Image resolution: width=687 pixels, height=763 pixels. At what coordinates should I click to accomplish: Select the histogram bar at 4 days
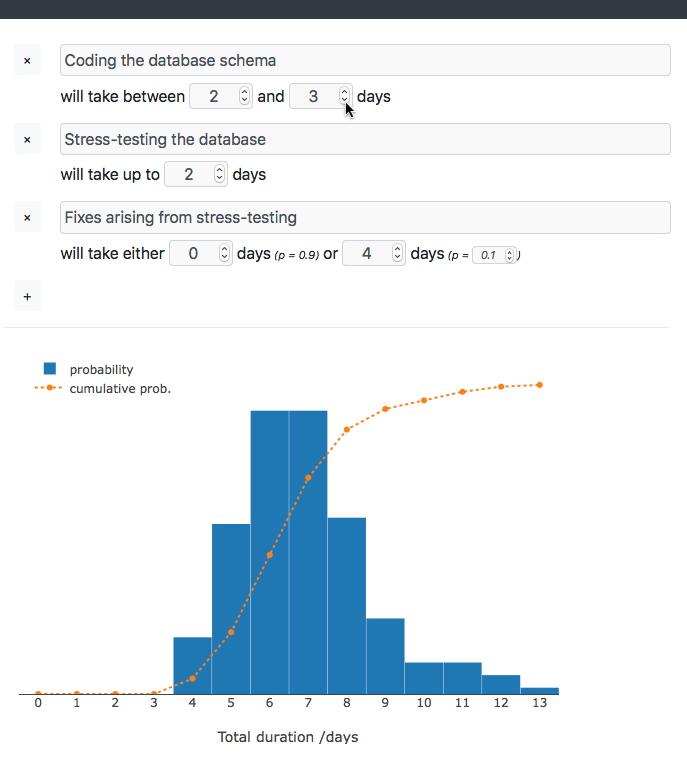click(193, 666)
